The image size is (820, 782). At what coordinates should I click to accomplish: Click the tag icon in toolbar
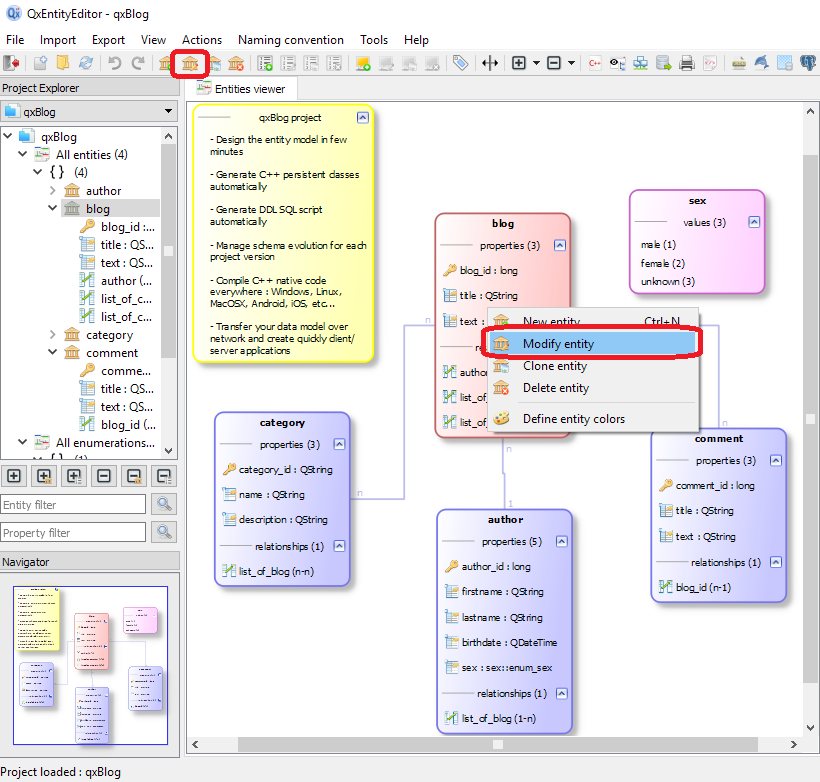[x=460, y=63]
